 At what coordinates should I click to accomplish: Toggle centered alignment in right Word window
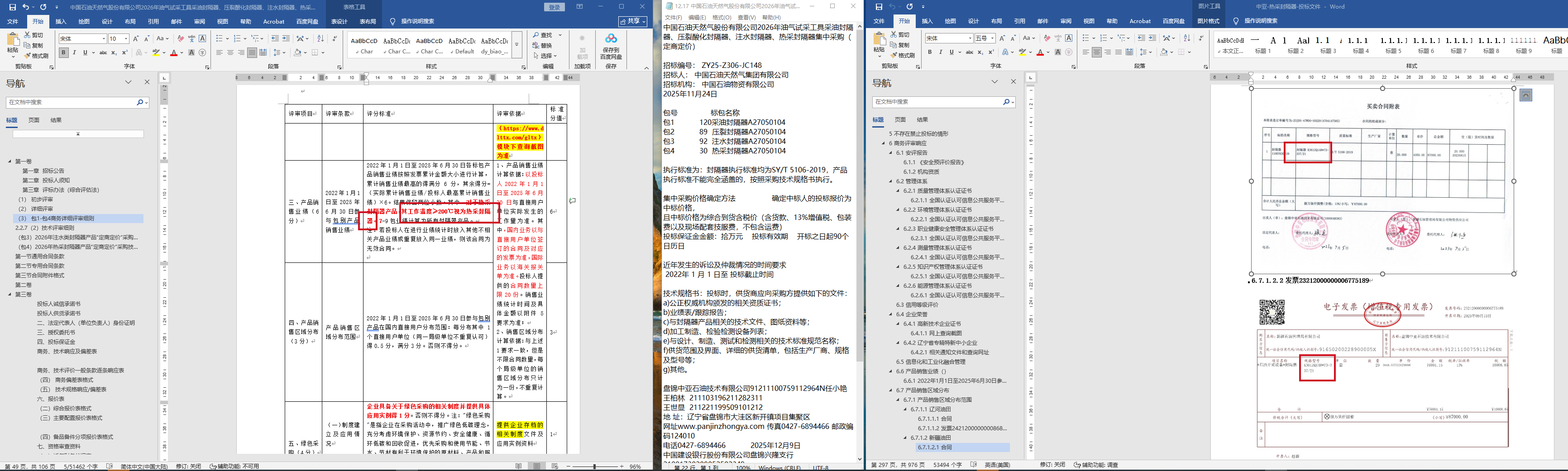pyautogui.click(x=1096, y=52)
